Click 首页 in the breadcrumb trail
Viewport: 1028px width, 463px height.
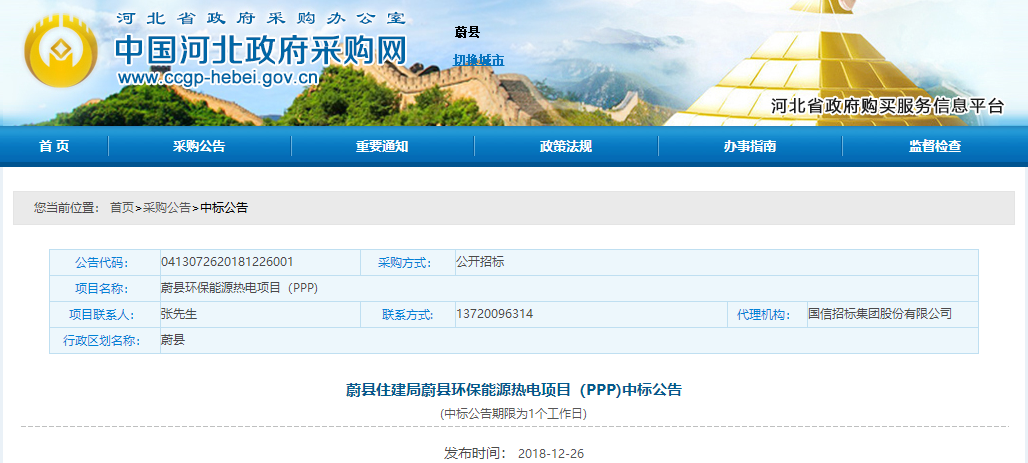(121, 208)
